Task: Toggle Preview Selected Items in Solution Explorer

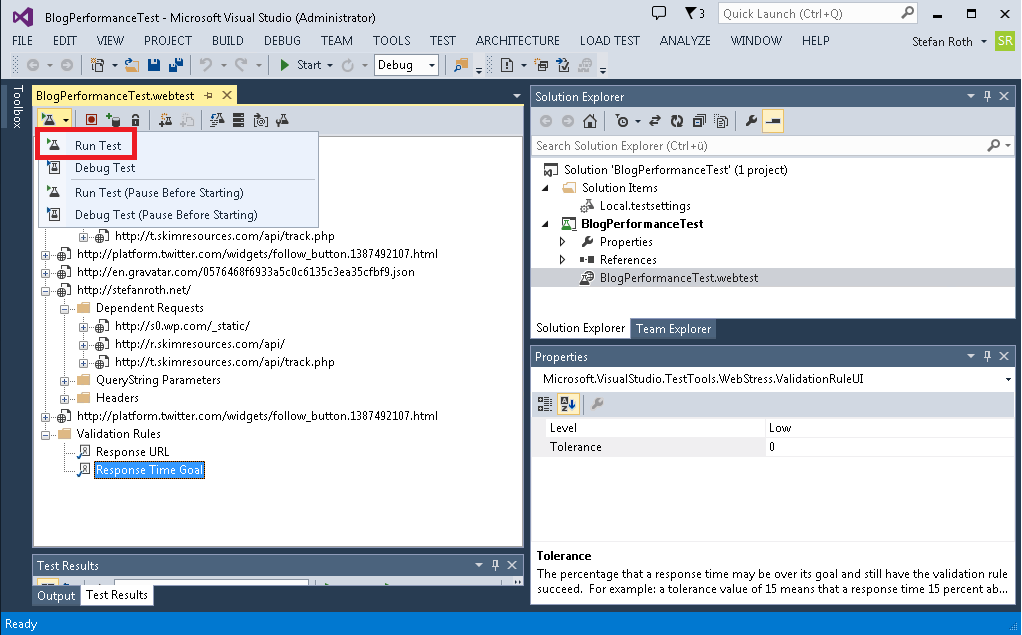Action: coord(773,121)
